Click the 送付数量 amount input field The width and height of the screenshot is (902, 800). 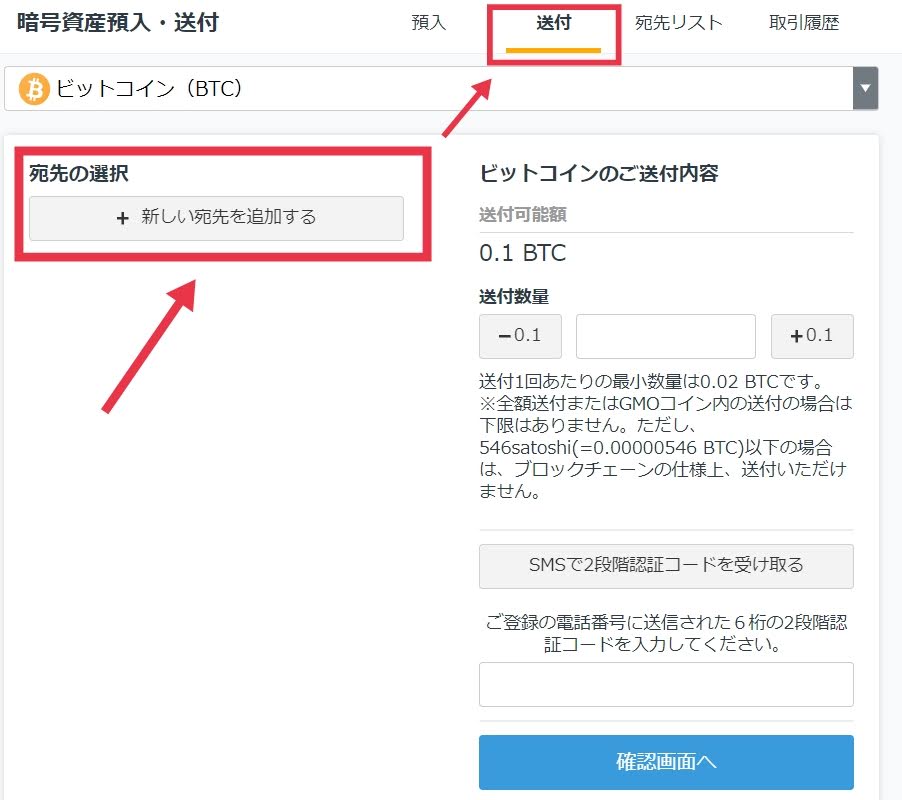666,336
